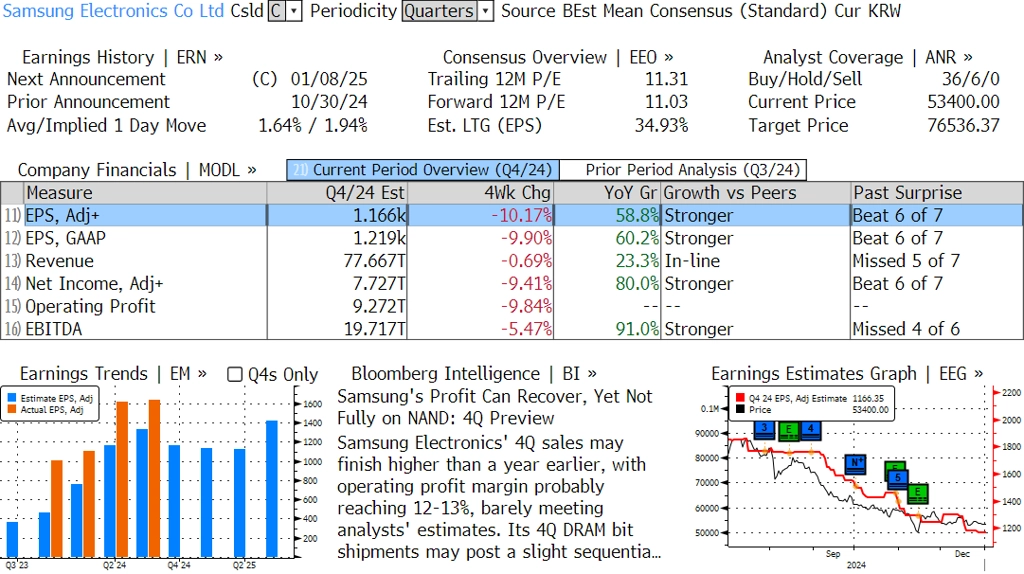Select the Revenue measure row

click(511, 261)
